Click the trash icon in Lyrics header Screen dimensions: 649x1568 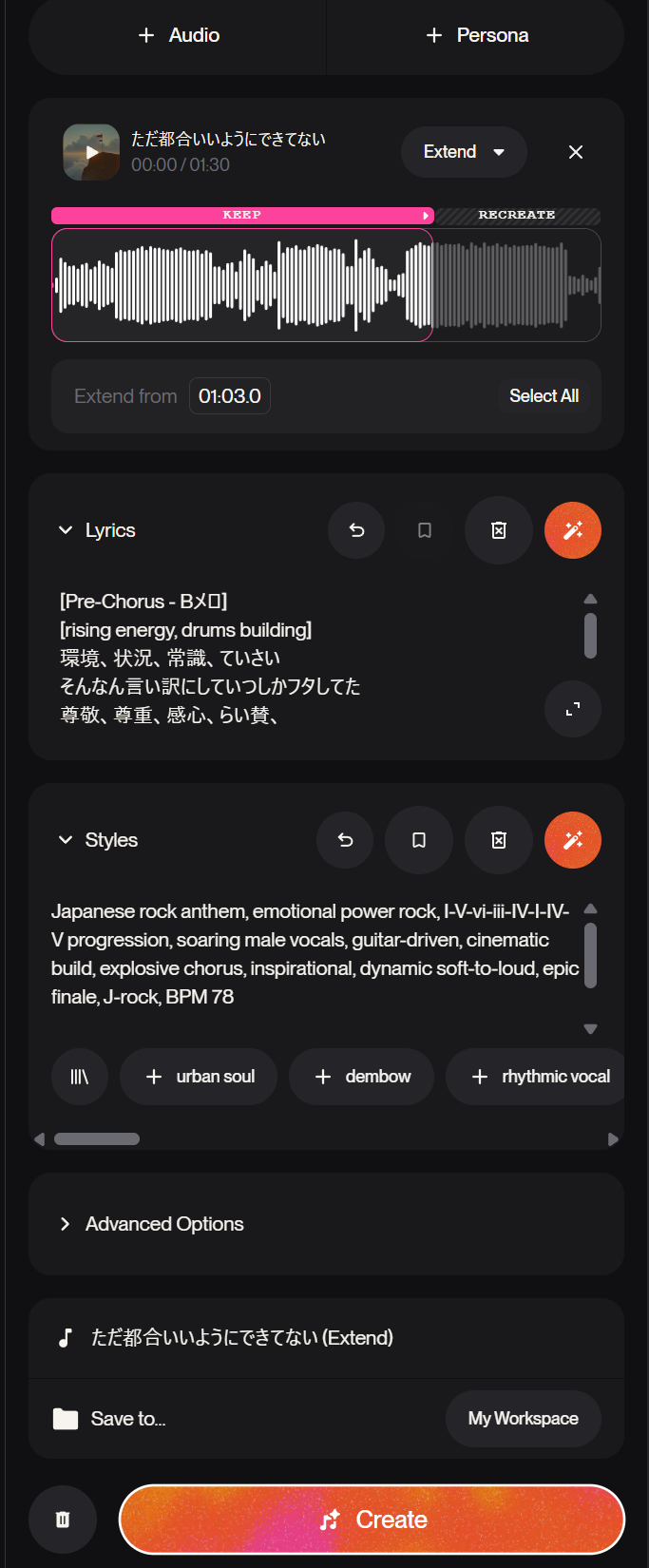pos(499,530)
